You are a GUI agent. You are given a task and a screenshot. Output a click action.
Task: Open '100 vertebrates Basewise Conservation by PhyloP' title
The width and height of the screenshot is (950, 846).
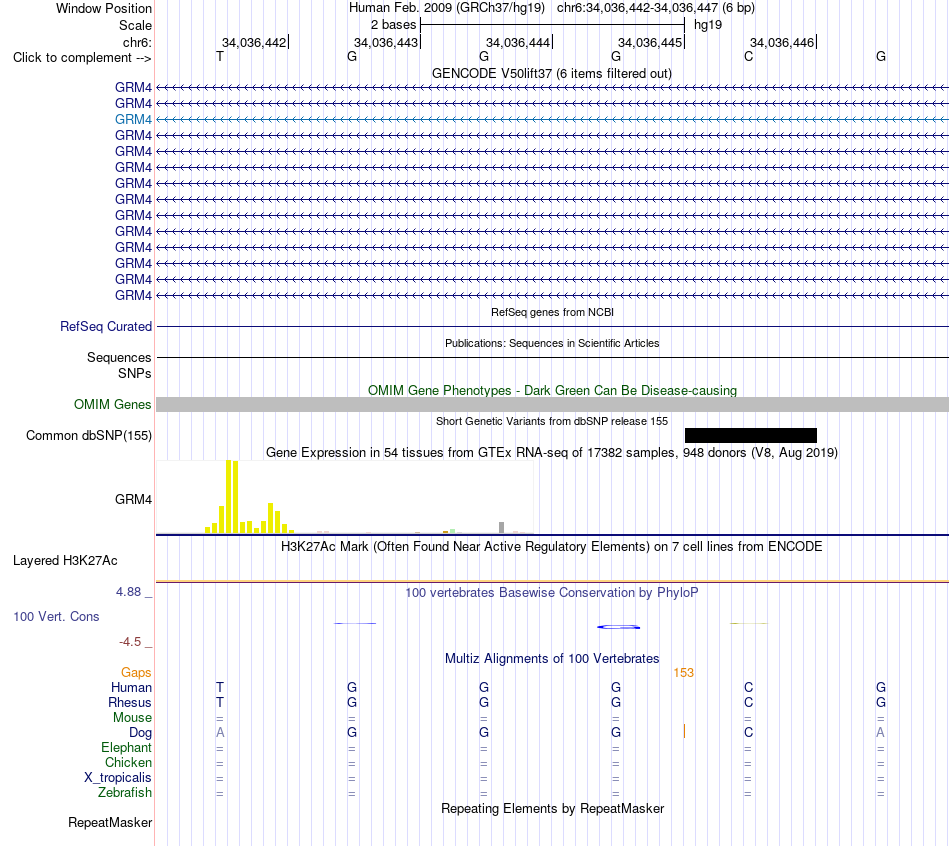552,593
